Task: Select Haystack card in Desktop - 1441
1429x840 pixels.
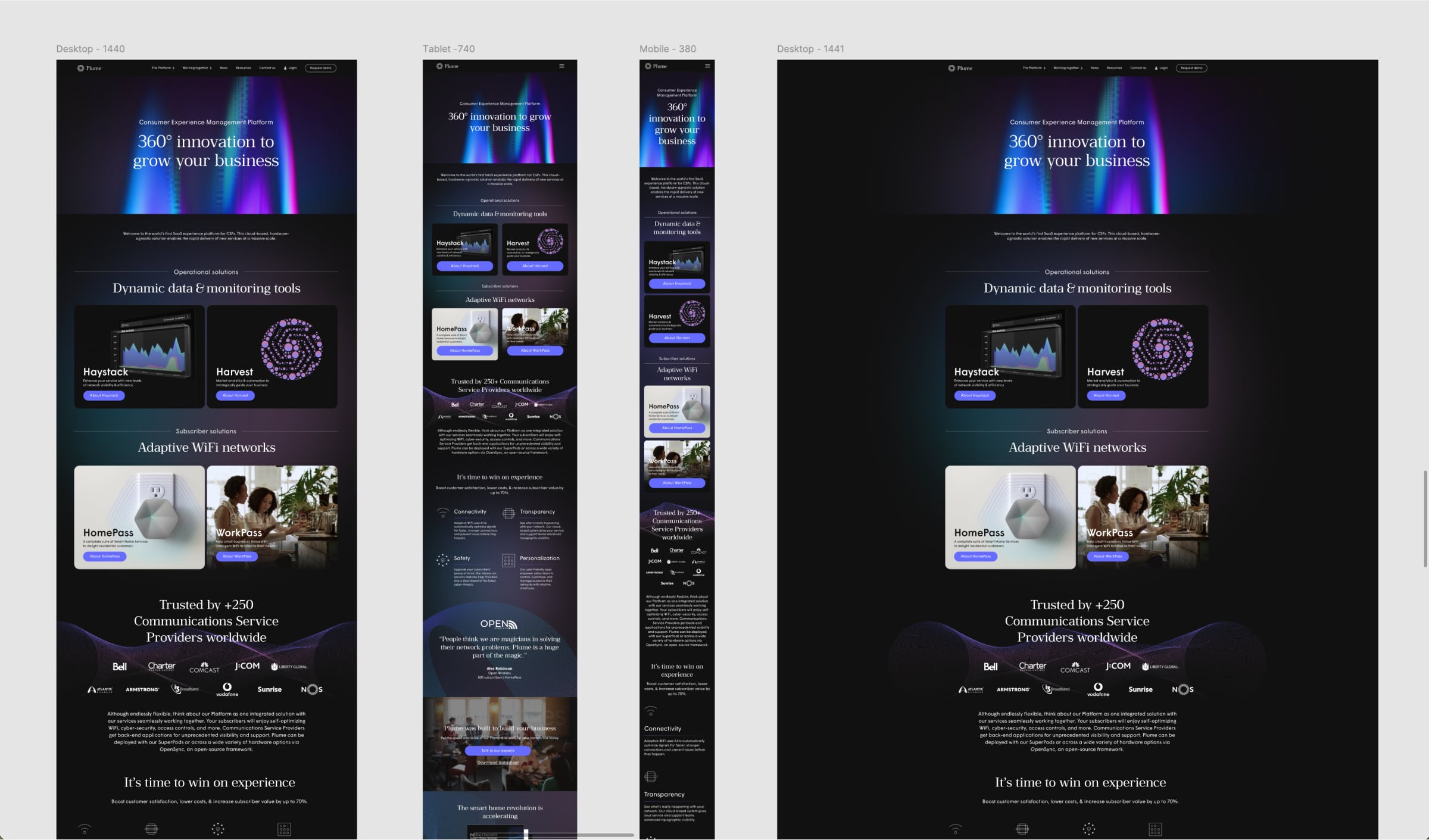Action: [1010, 357]
